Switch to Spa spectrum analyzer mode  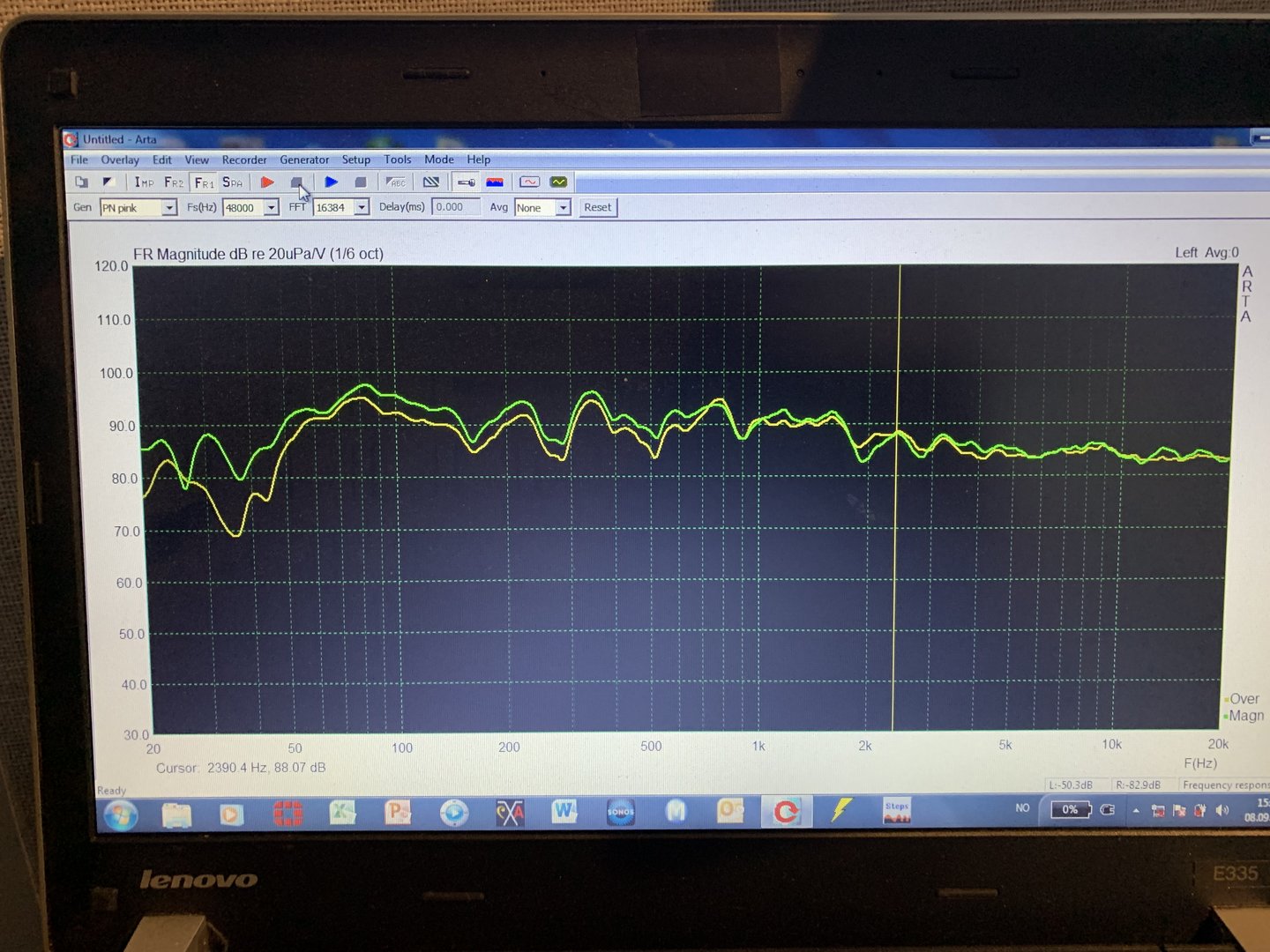coord(232,182)
